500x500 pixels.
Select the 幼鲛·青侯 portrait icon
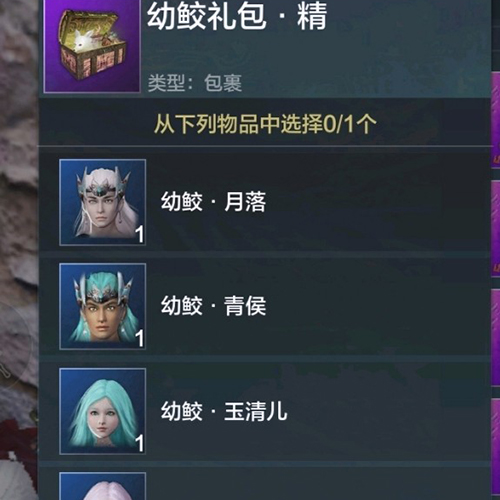point(103,306)
